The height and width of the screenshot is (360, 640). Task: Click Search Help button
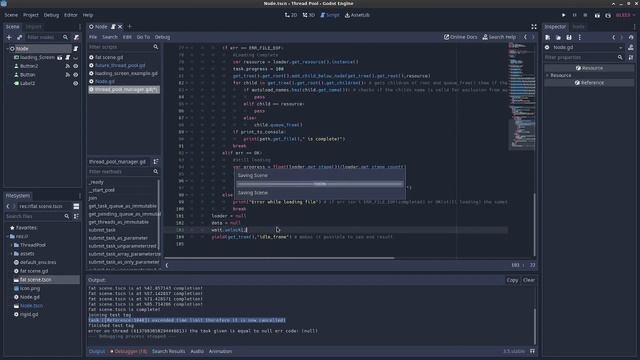499,37
